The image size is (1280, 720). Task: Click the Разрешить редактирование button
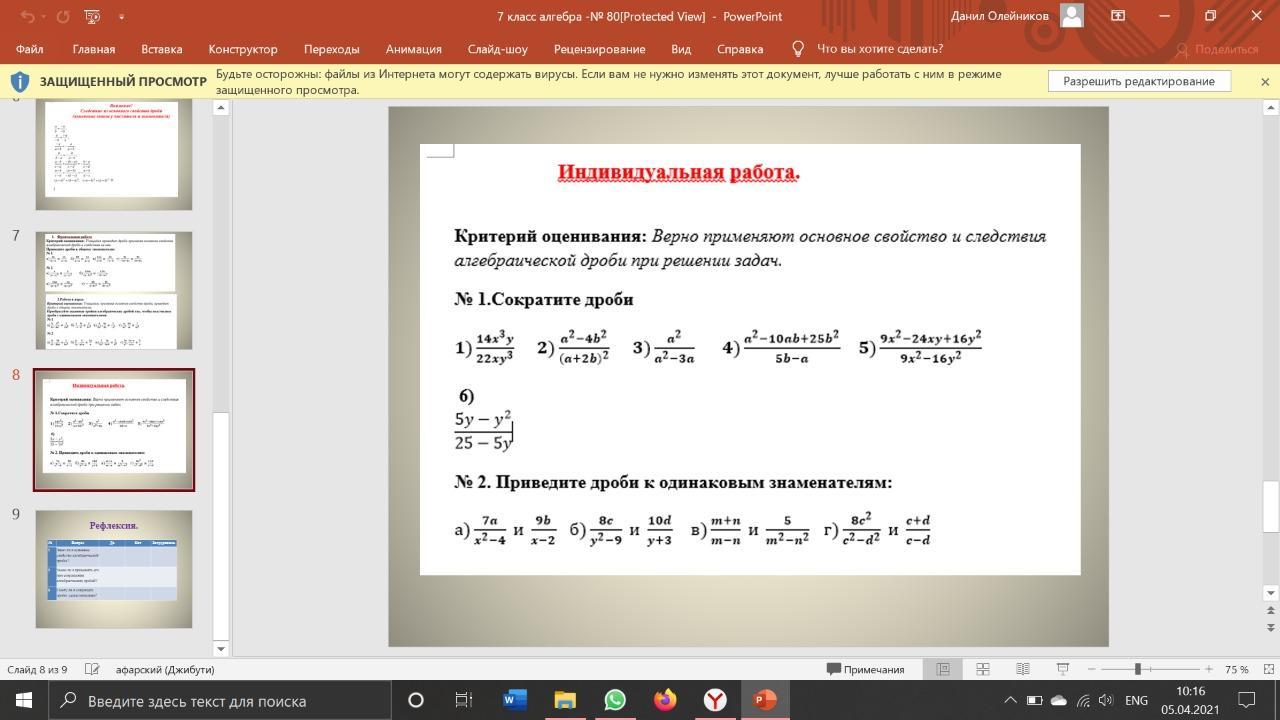point(1139,81)
